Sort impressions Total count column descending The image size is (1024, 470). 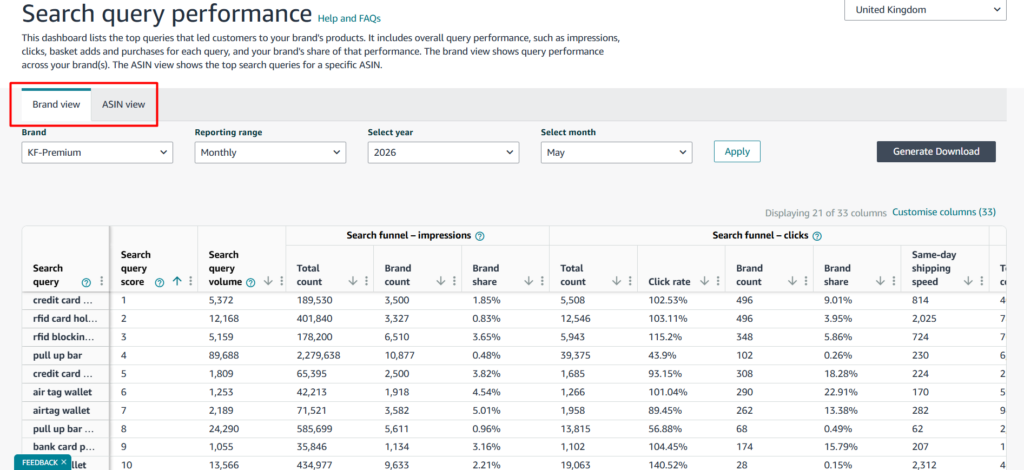click(353, 281)
